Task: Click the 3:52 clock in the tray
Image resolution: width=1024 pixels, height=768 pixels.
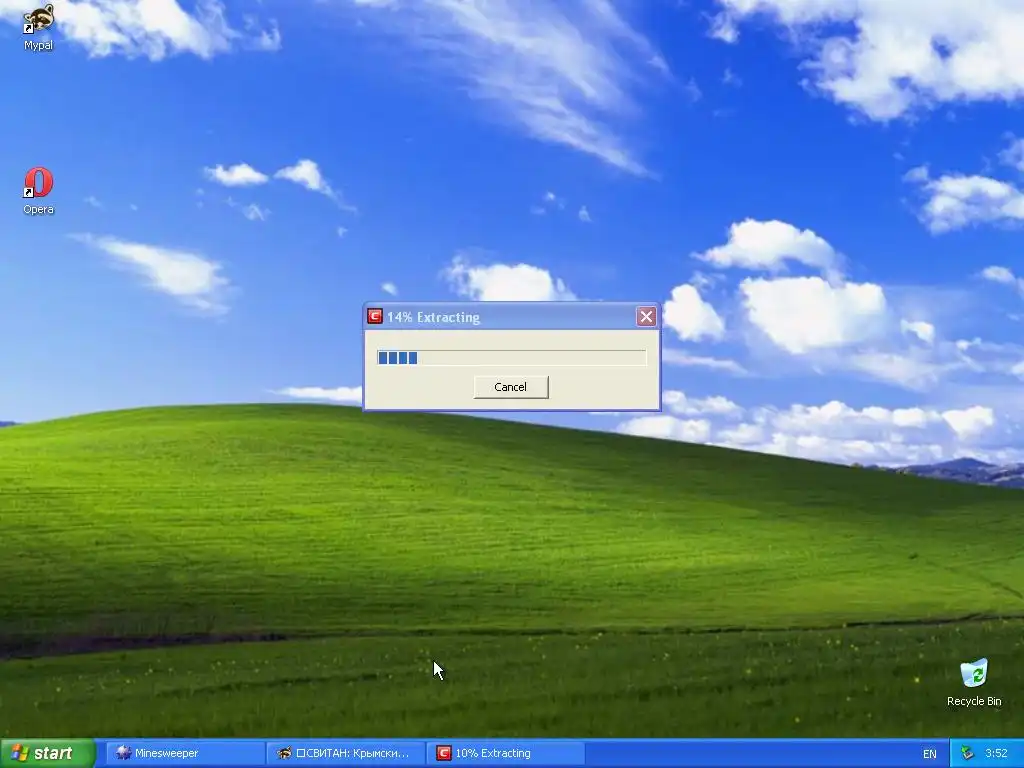Action: 996,753
